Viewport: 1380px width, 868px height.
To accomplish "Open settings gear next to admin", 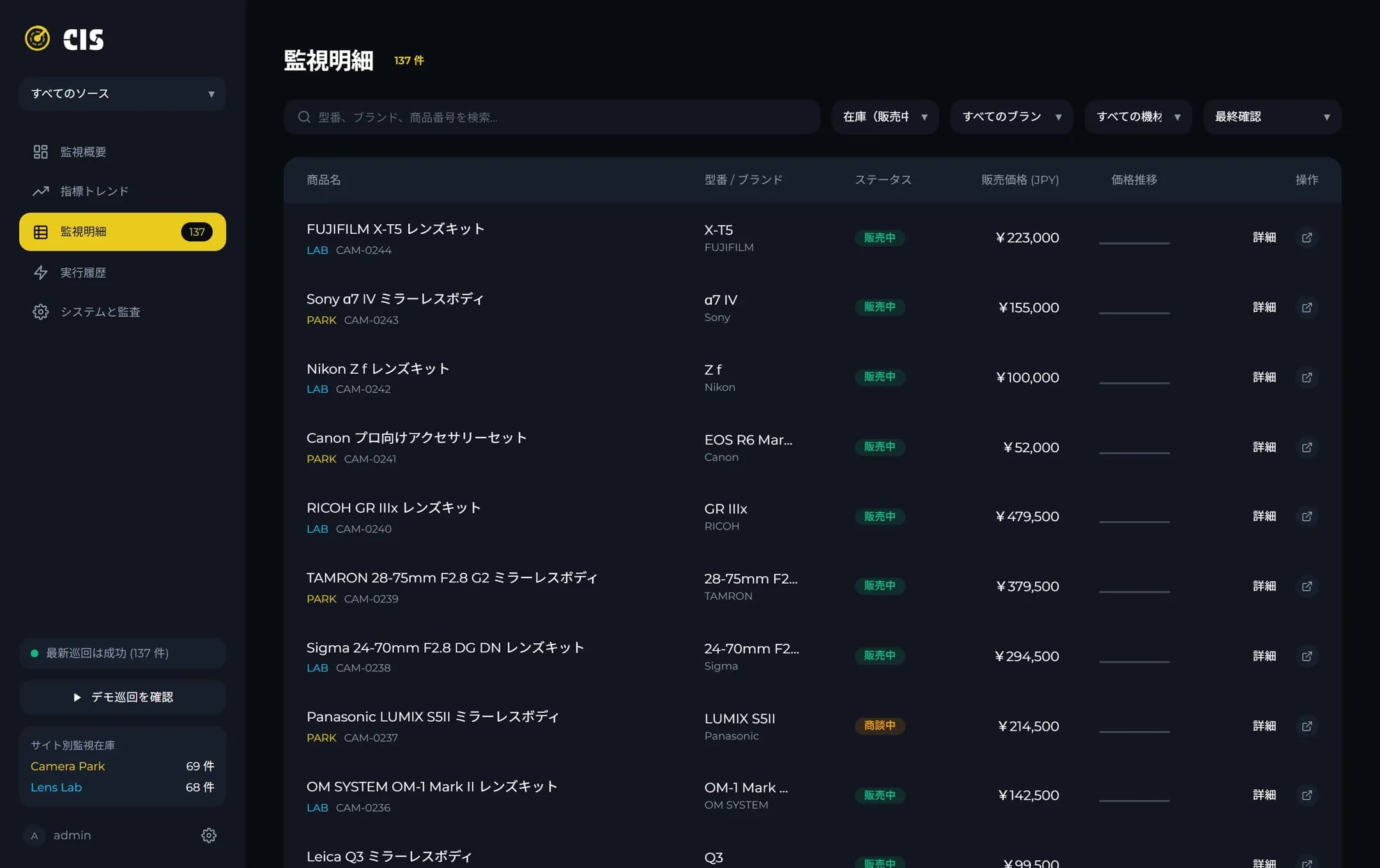I will [x=209, y=835].
